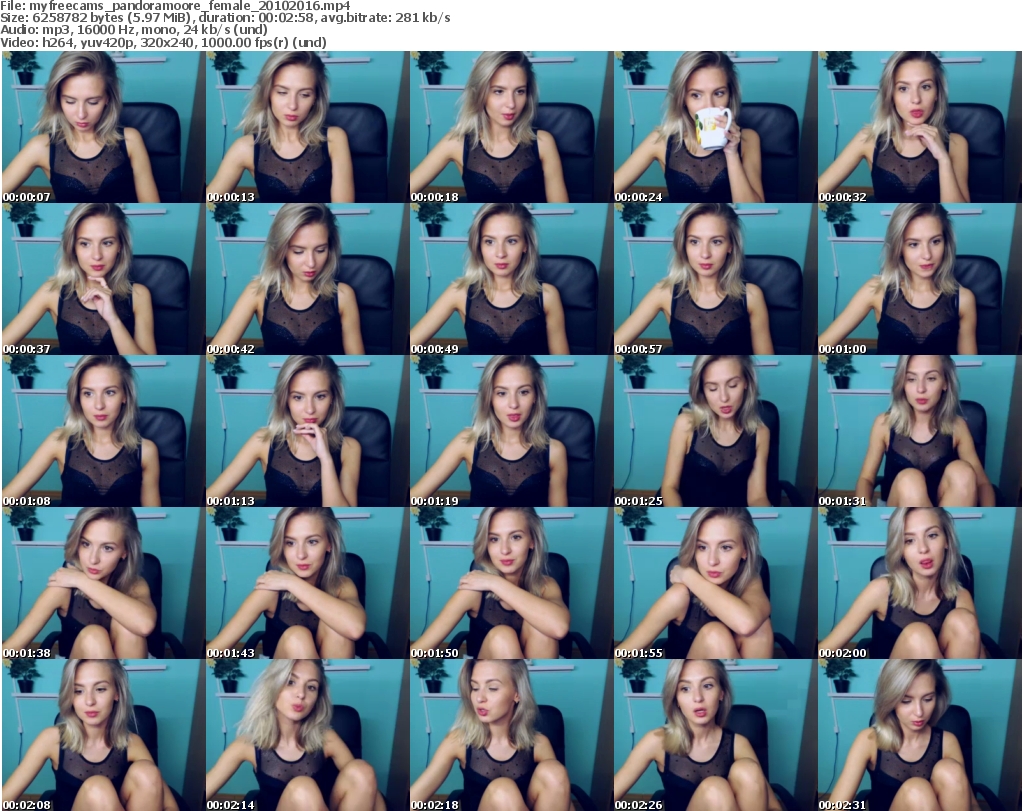The height and width of the screenshot is (811, 1024).
Task: Open the frame at 00:00:24 with mug
Action: pyautogui.click(x=715, y=127)
